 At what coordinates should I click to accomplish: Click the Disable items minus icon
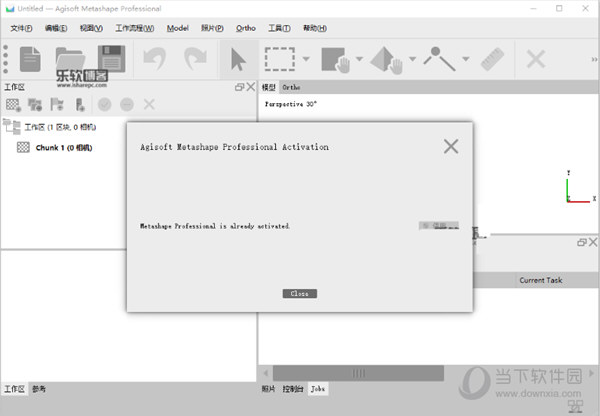point(127,104)
